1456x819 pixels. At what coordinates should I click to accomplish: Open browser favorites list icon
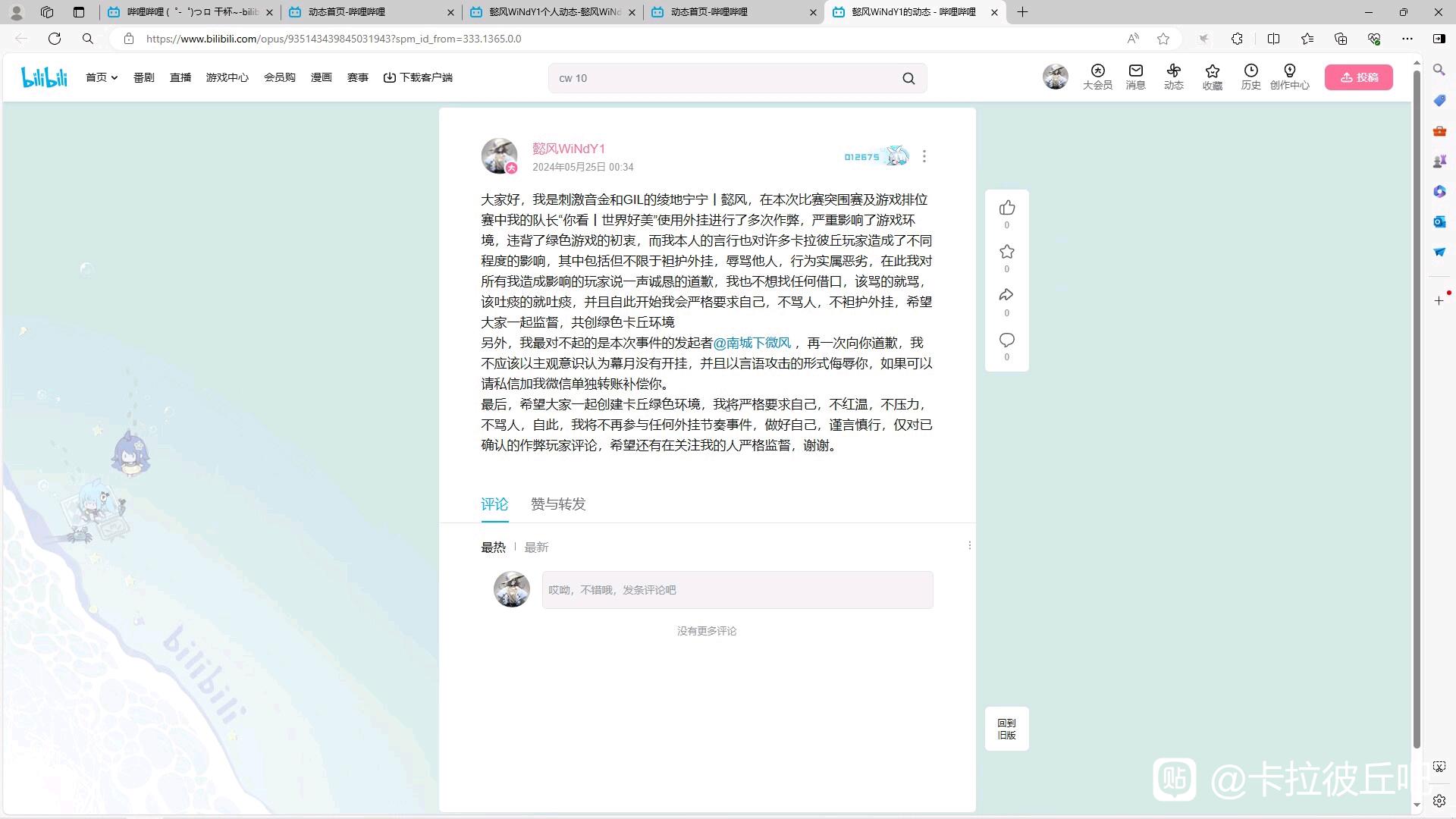click(x=1307, y=39)
